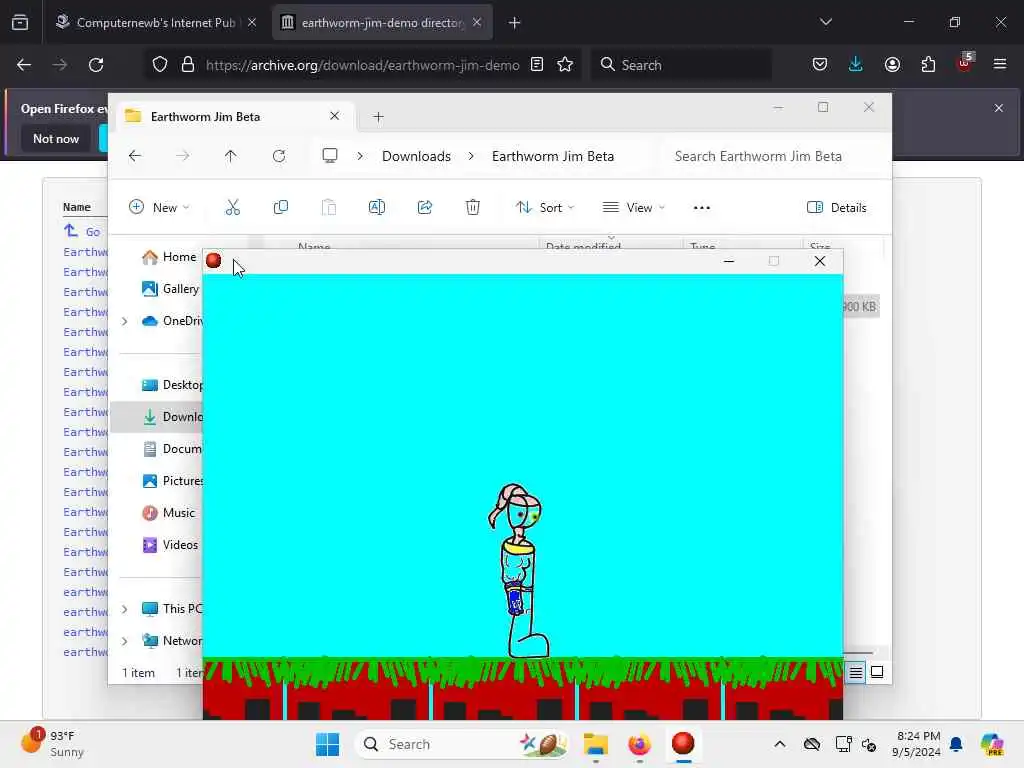The height and width of the screenshot is (768, 1024).
Task: Click the site lock icon in URL bar
Action: pyautogui.click(x=188, y=65)
